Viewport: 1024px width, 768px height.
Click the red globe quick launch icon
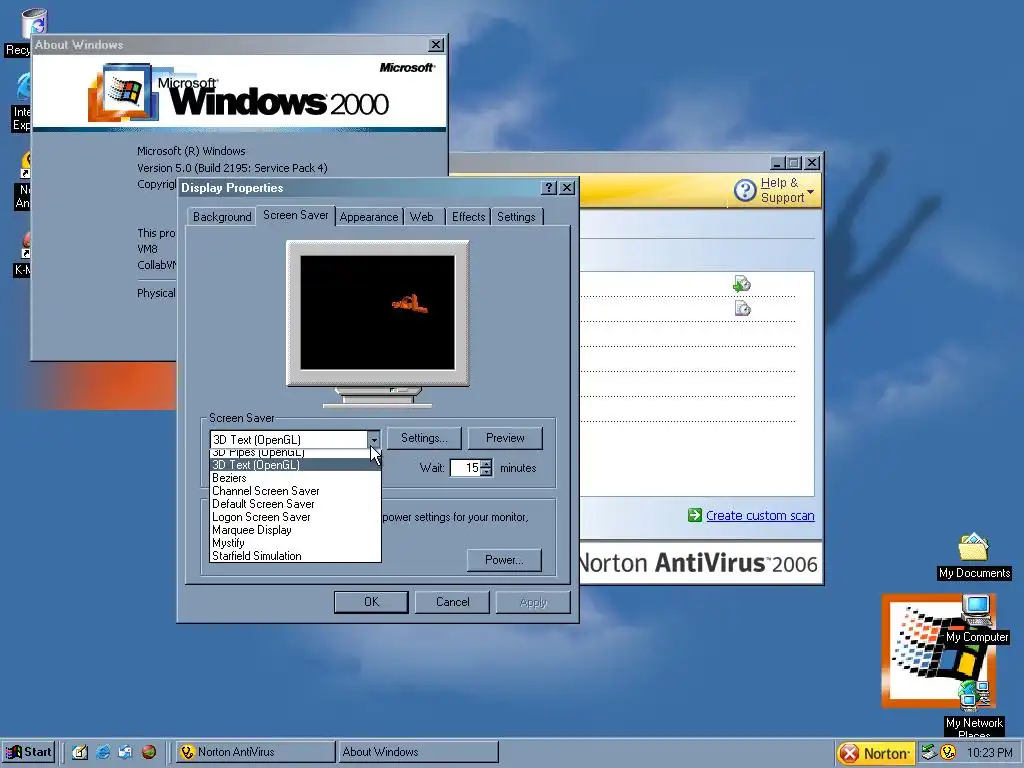tap(149, 752)
